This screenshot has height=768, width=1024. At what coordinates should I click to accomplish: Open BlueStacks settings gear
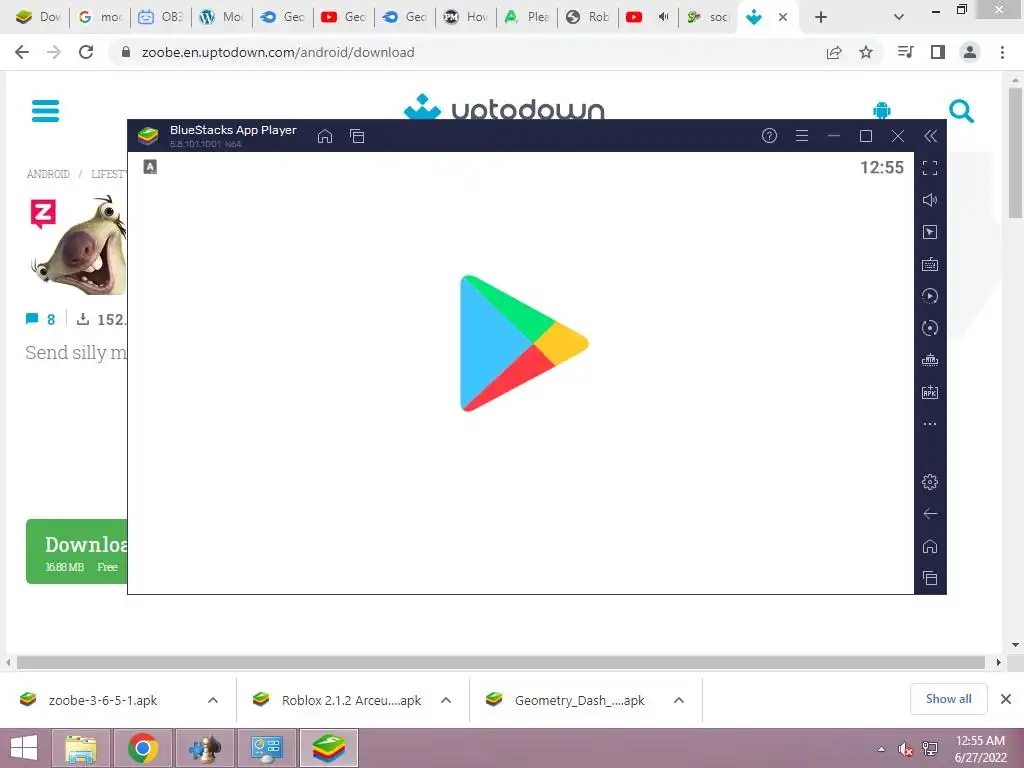[930, 482]
